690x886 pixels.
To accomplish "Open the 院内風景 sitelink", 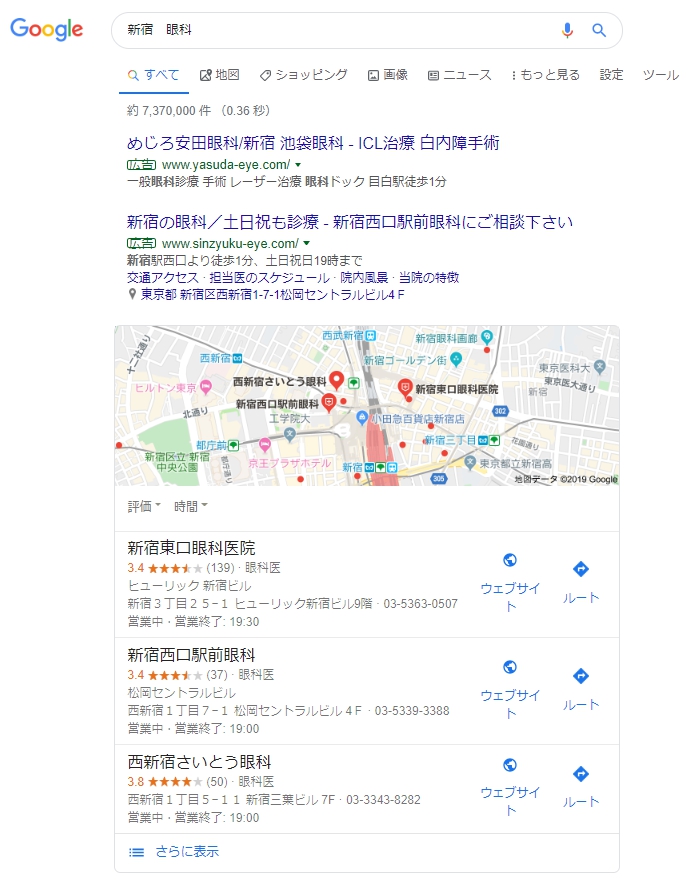I will pos(364,277).
